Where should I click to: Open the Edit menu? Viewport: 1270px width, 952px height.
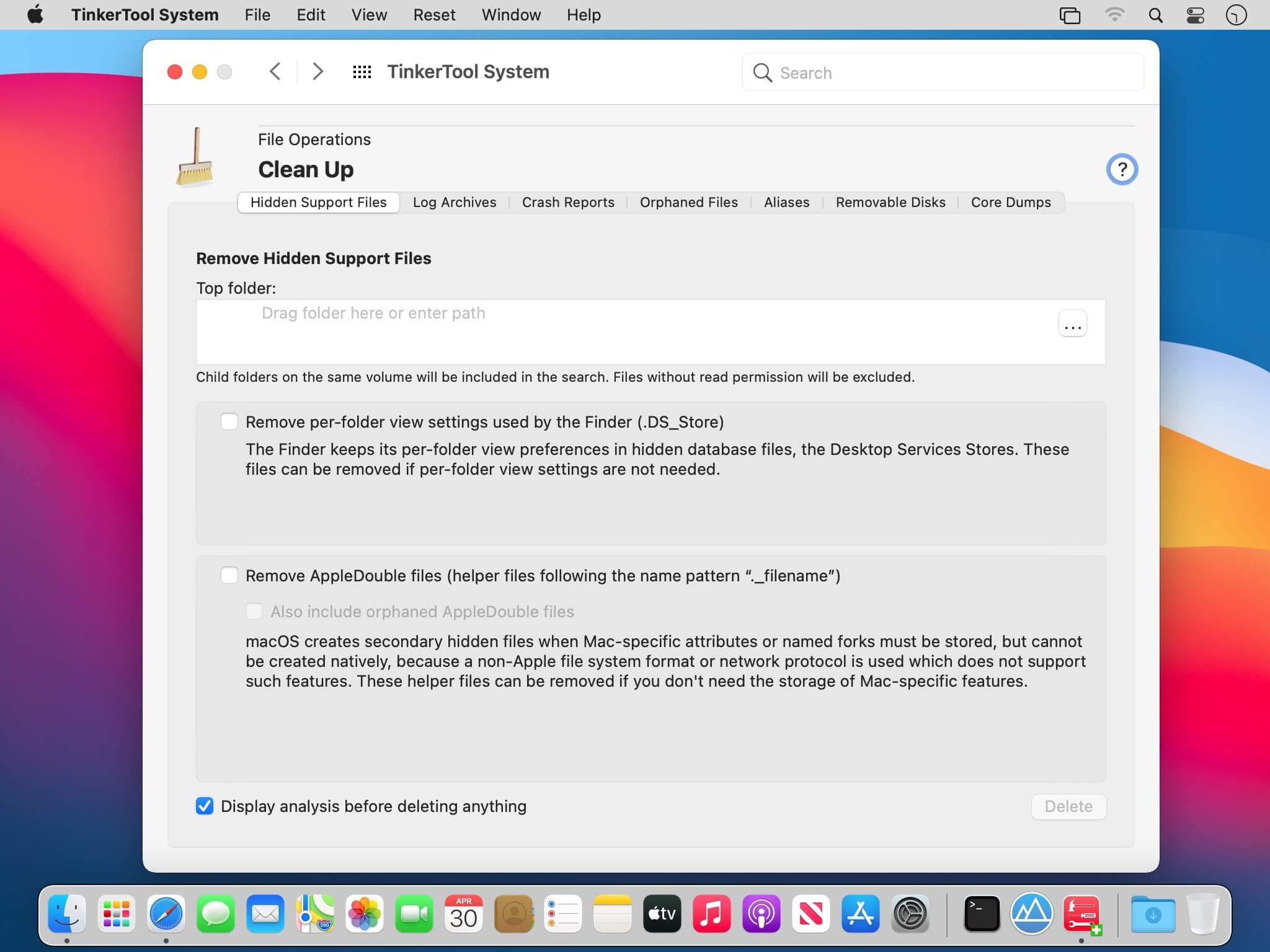coord(311,15)
